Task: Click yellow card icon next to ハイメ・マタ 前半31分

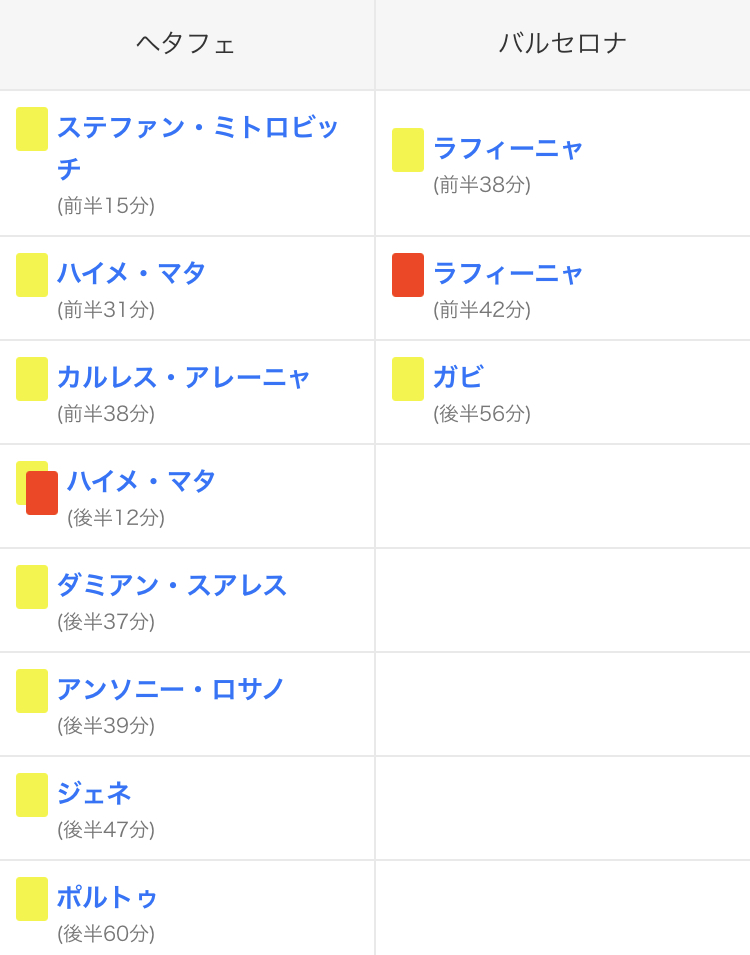Action: tap(32, 275)
